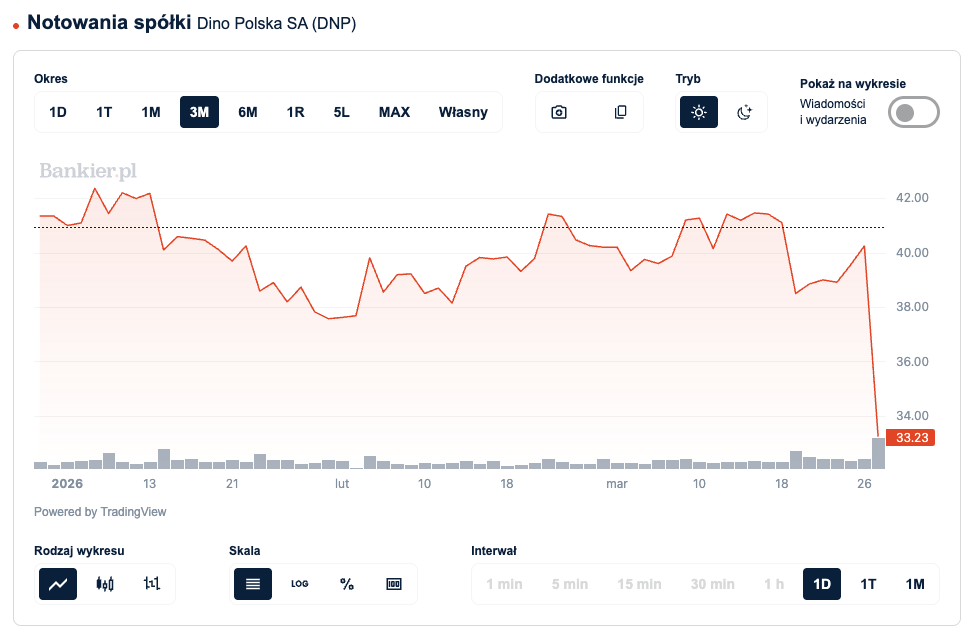Choose the MAX period range
Image resolution: width=972 pixels, height=635 pixels.
coord(394,112)
